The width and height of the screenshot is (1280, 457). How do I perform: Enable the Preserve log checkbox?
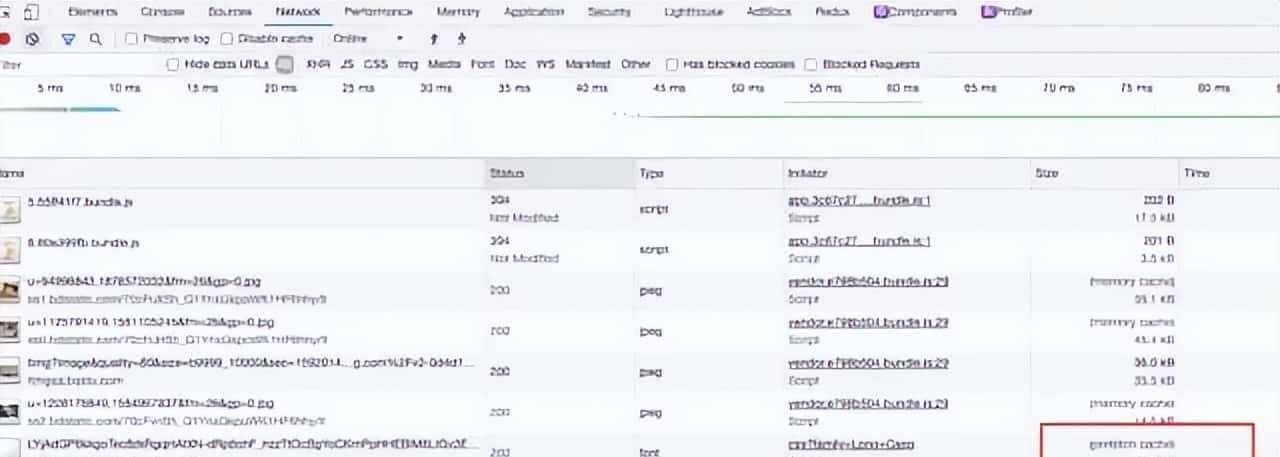pyautogui.click(x=132, y=39)
